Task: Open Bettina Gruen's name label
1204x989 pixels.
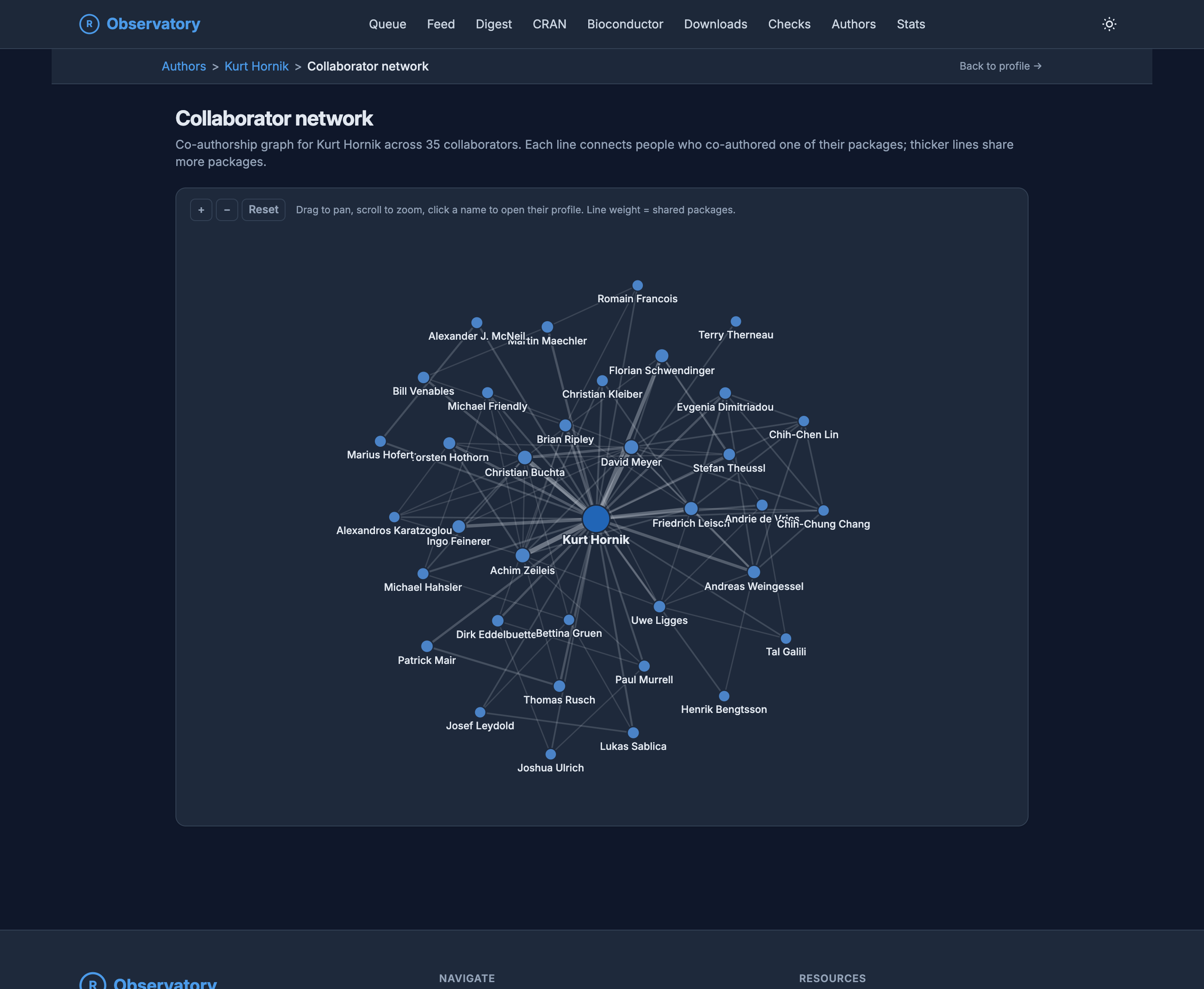Action: click(x=569, y=633)
